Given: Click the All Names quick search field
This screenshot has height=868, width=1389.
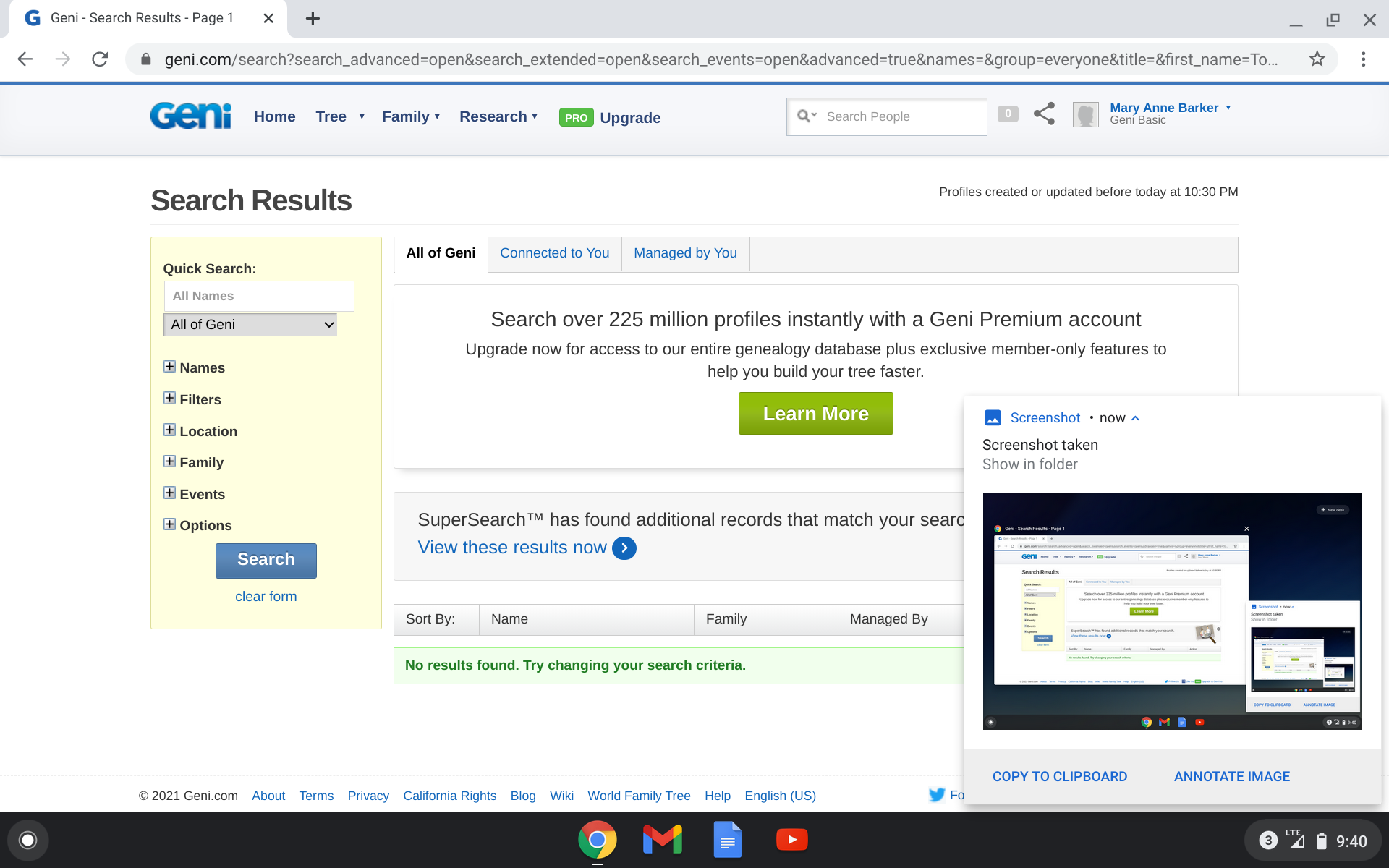Looking at the screenshot, I should 259,296.
